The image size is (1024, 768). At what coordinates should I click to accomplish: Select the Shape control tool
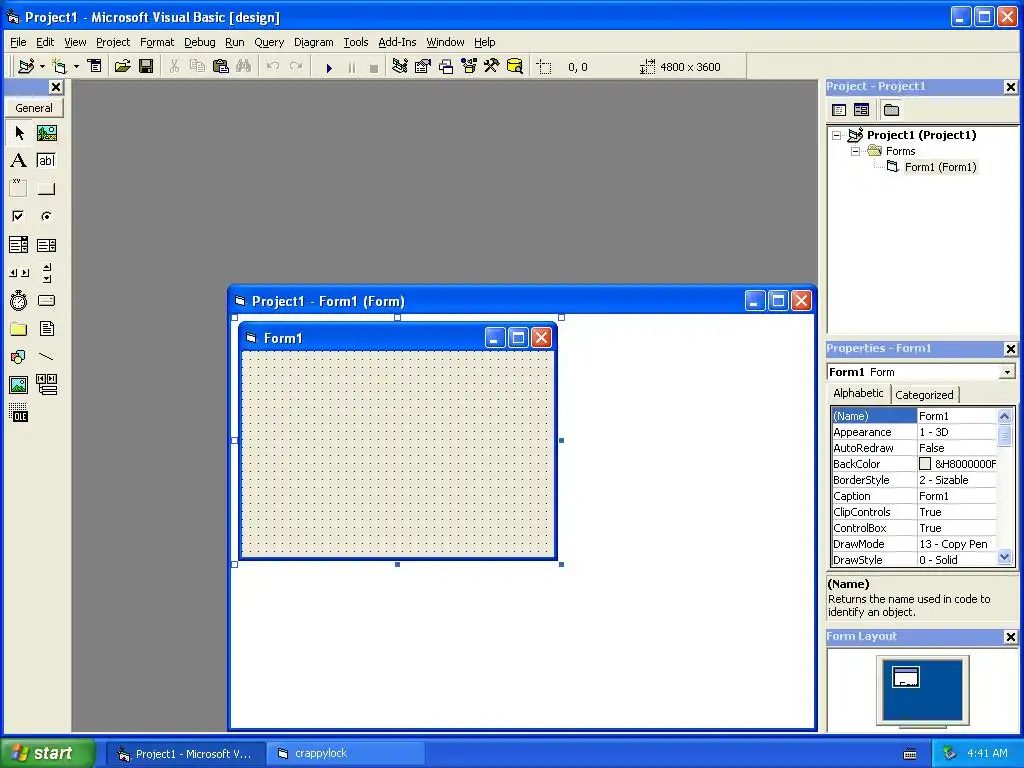coord(19,357)
